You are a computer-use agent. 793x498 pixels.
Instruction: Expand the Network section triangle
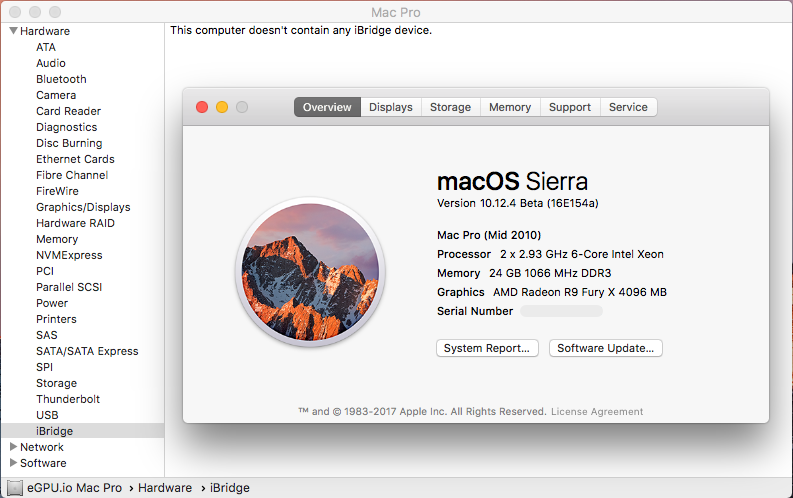(14, 446)
